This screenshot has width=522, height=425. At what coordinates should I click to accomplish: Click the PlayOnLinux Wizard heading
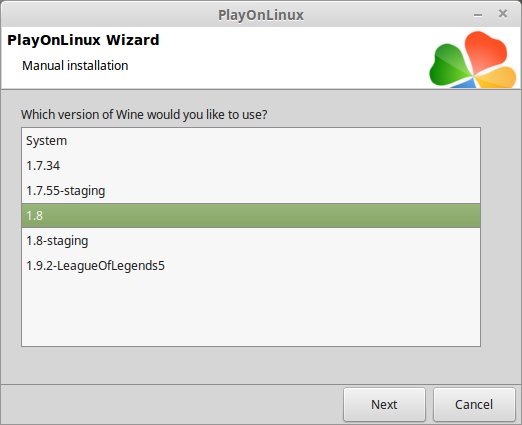pos(83,40)
